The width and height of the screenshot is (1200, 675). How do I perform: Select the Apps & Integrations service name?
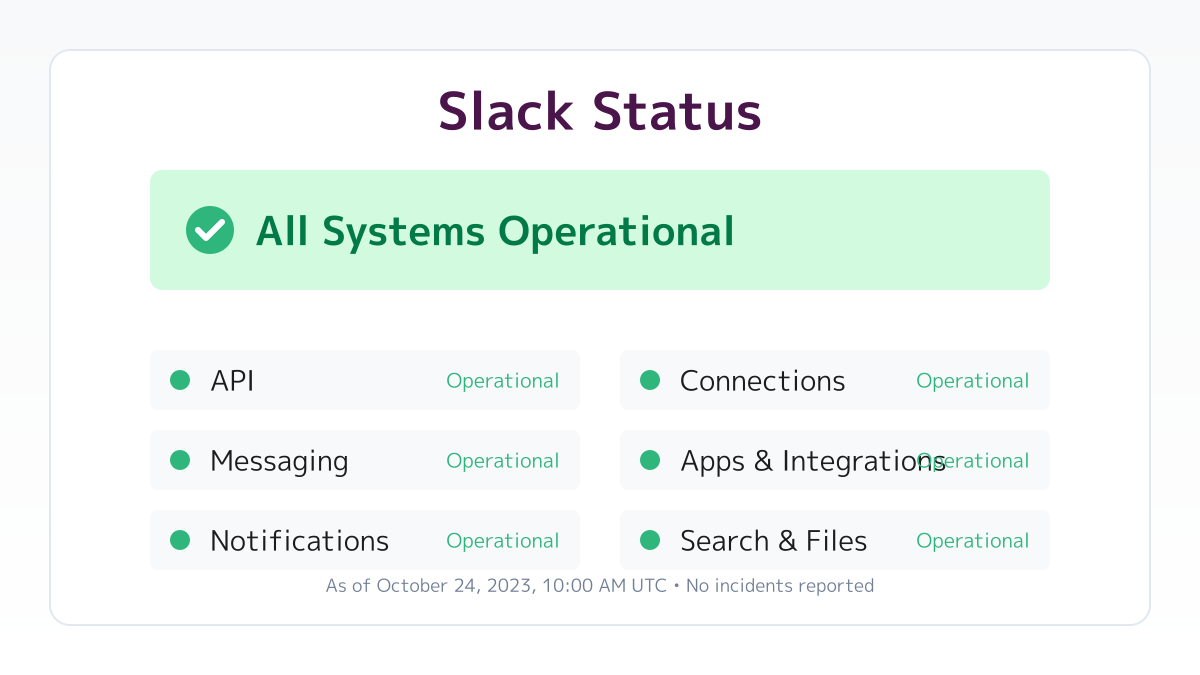pyautogui.click(x=813, y=461)
